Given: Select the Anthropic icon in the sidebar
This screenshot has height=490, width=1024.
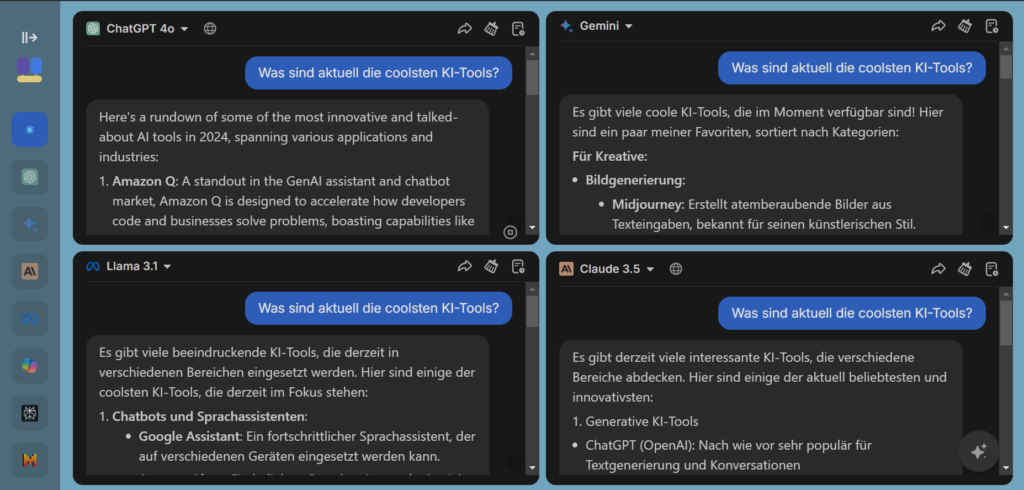Looking at the screenshot, I should [x=30, y=270].
